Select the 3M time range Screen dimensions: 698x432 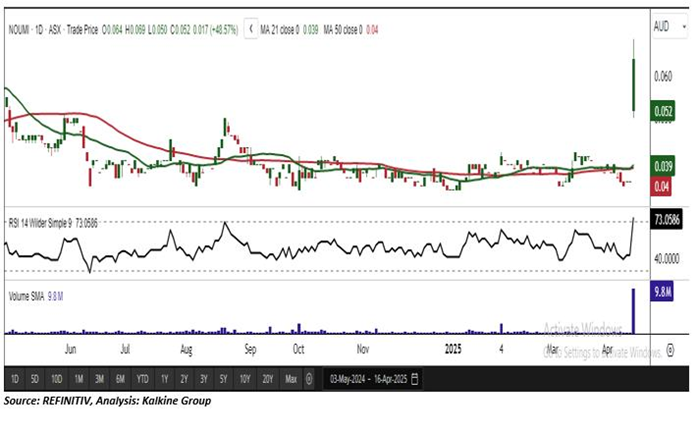coord(99,379)
